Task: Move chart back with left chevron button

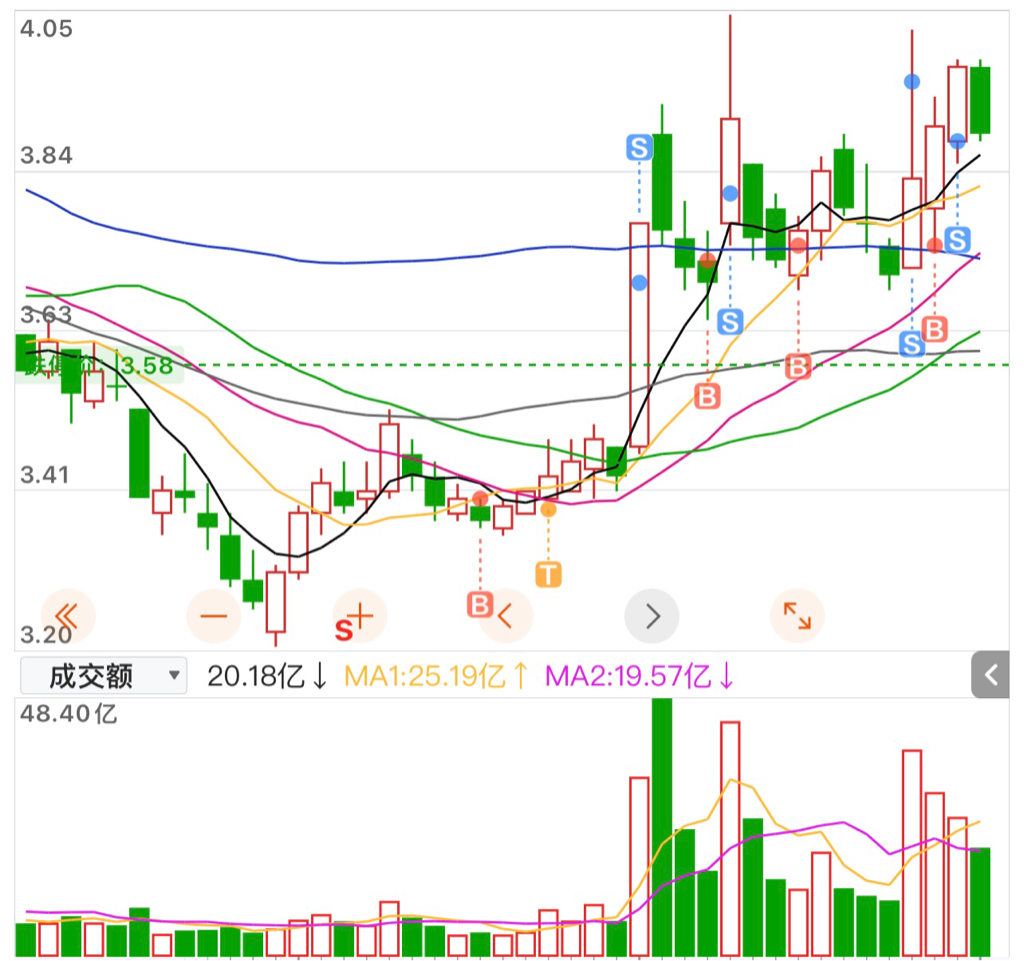Action: (x=505, y=616)
